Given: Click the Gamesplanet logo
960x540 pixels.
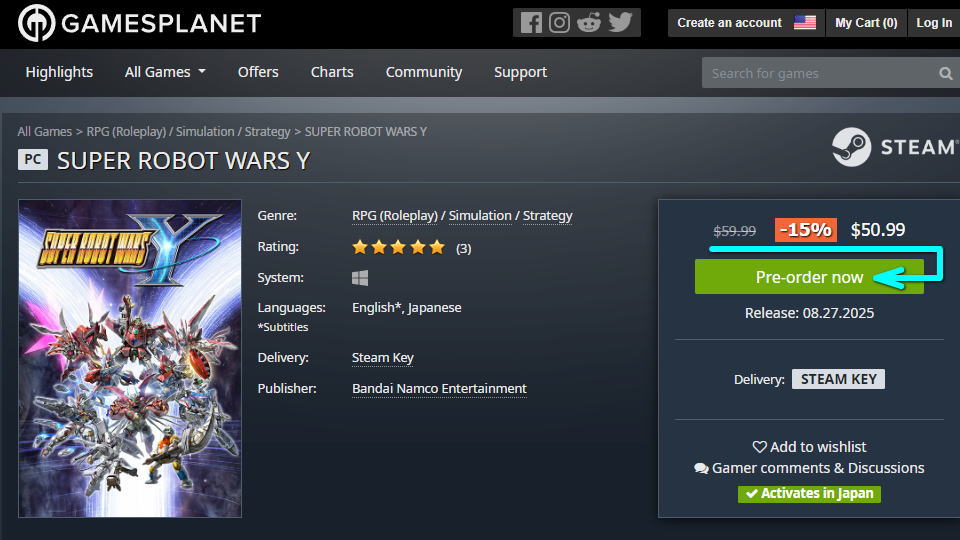Looking at the screenshot, I should point(140,23).
